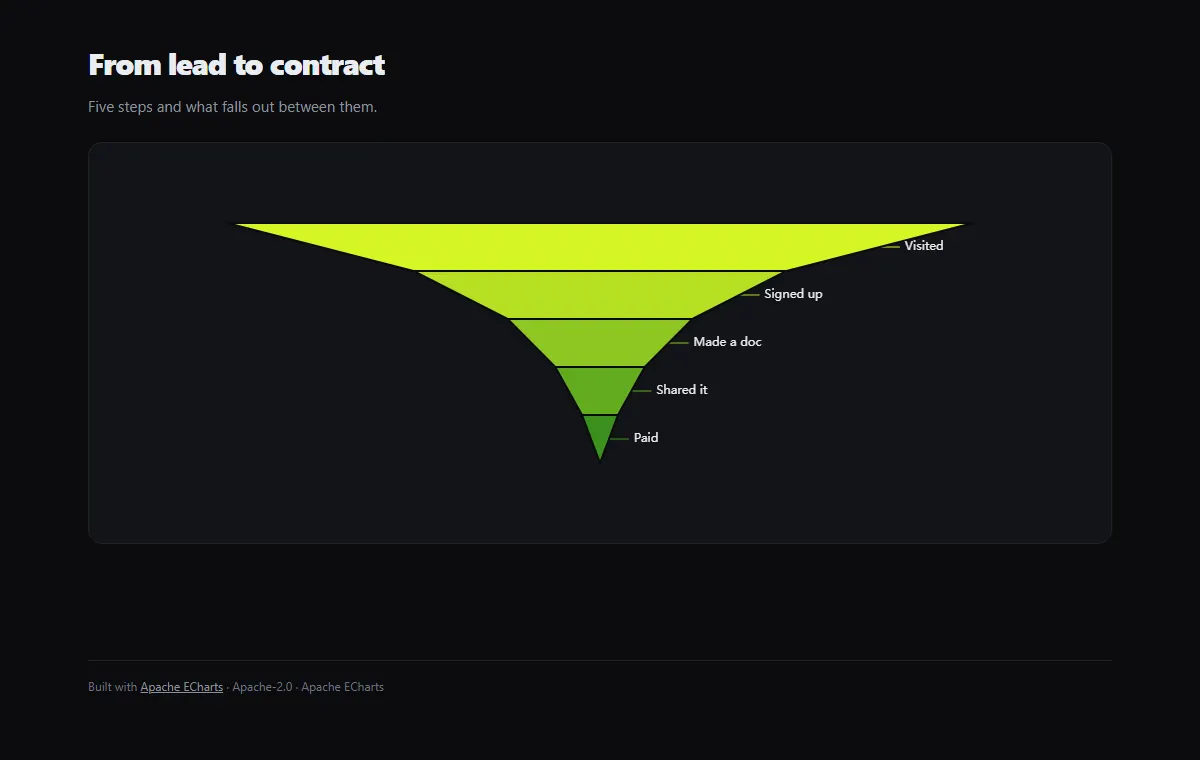Viewport: 1200px width, 760px height.
Task: Click the leader line beside Made a doc
Action: click(679, 342)
